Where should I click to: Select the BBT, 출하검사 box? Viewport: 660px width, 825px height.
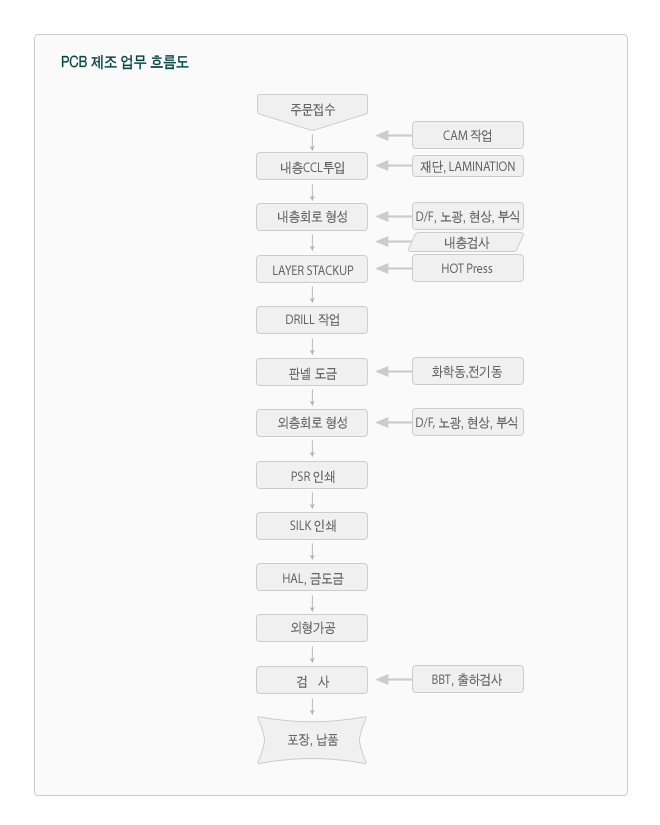point(467,679)
